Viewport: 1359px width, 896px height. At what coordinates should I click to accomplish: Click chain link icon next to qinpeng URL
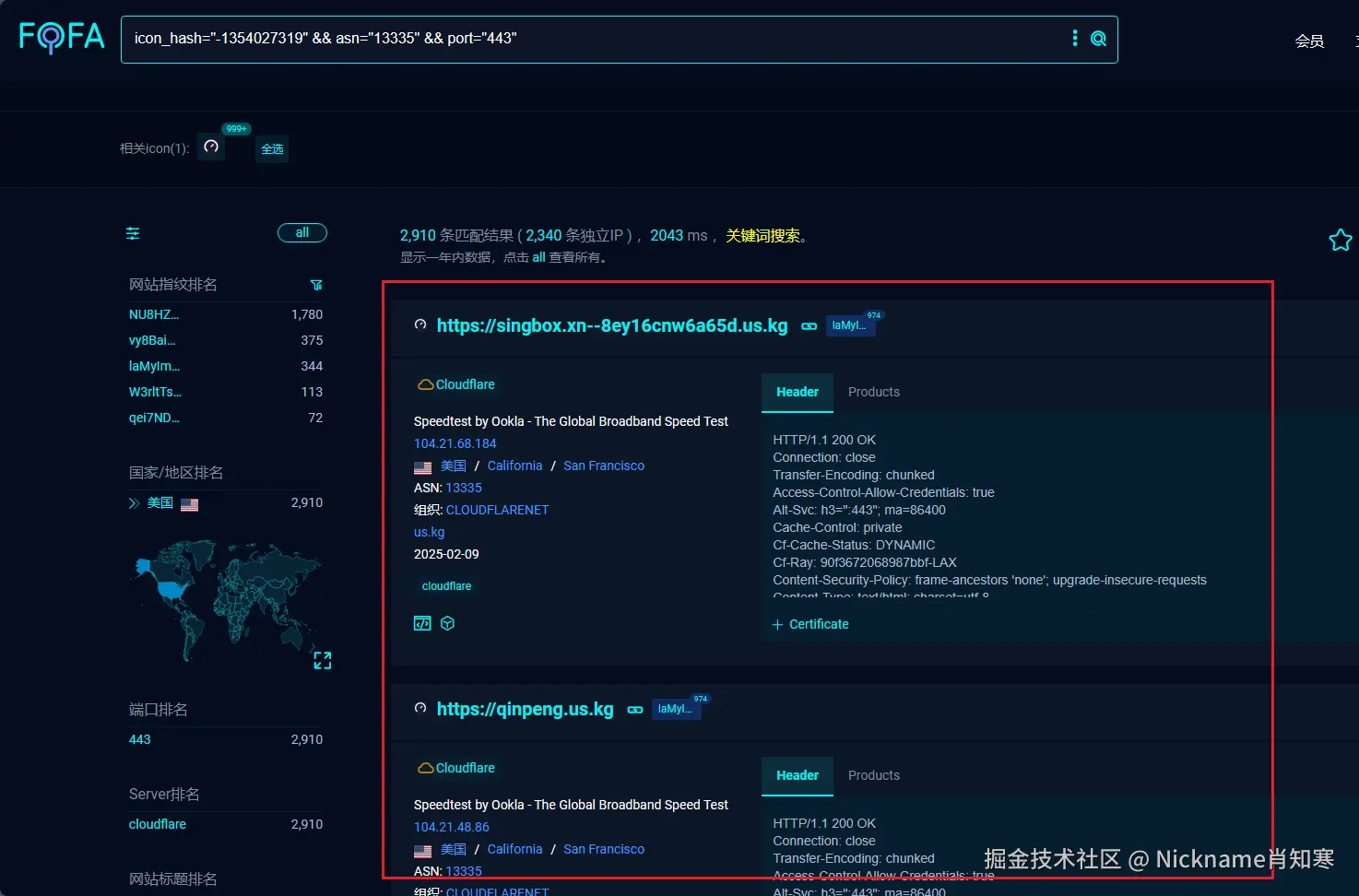tap(635, 710)
